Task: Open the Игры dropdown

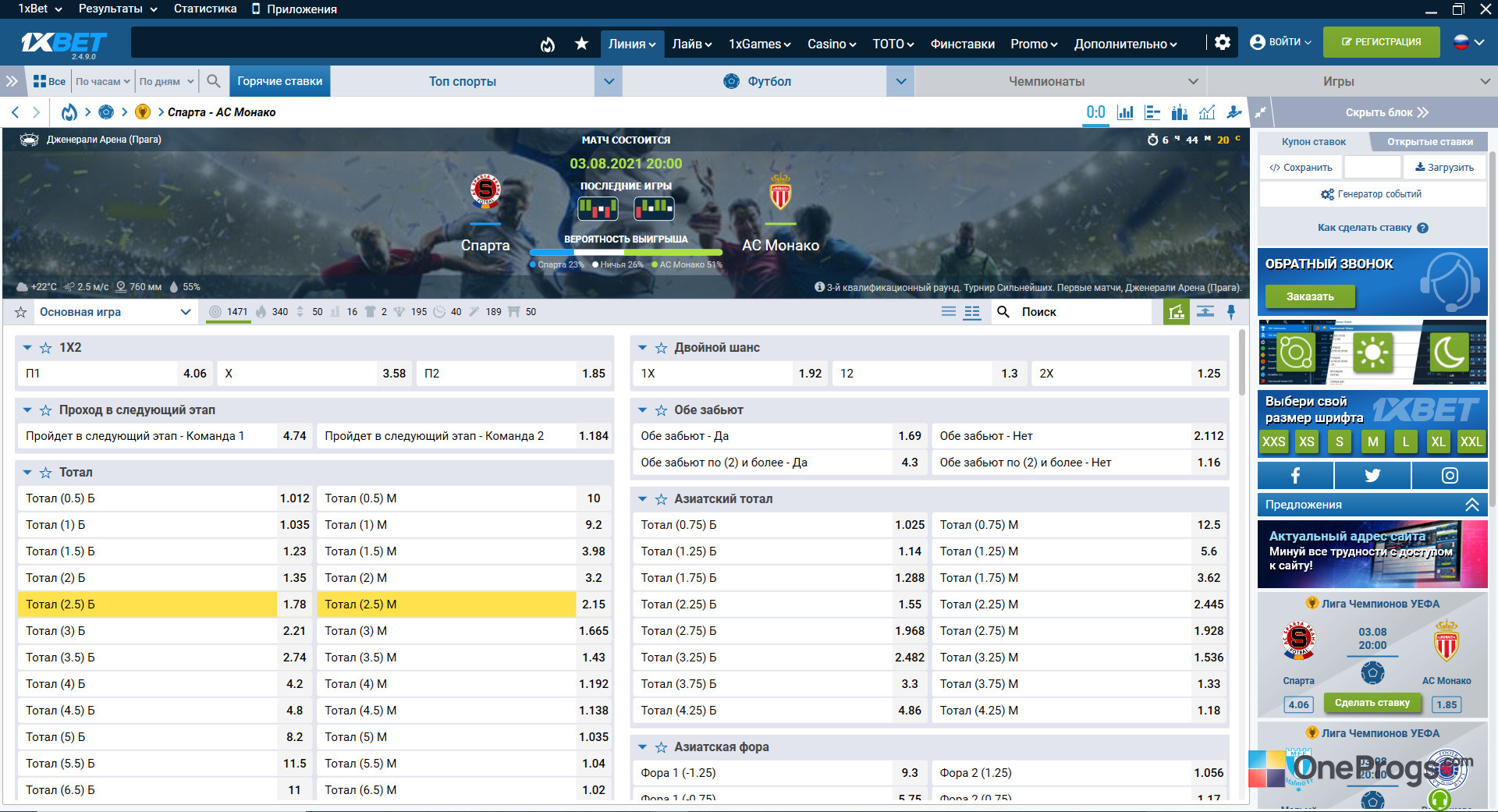Action: [x=1352, y=81]
